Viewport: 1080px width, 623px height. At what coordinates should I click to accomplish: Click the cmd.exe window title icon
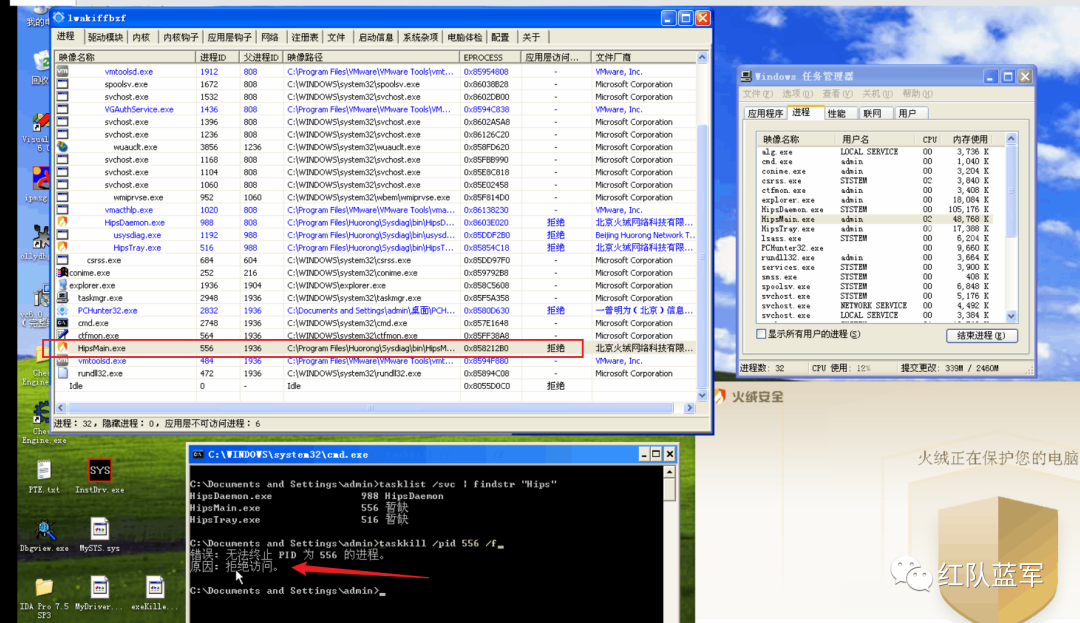point(198,454)
